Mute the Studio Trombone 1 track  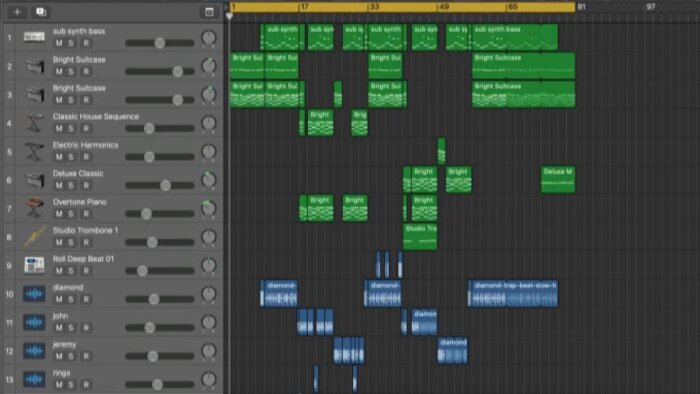pyautogui.click(x=58, y=243)
